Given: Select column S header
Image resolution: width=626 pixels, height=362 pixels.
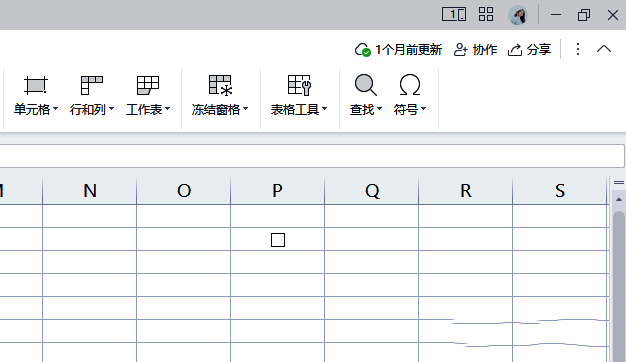Looking at the screenshot, I should 560,191.
